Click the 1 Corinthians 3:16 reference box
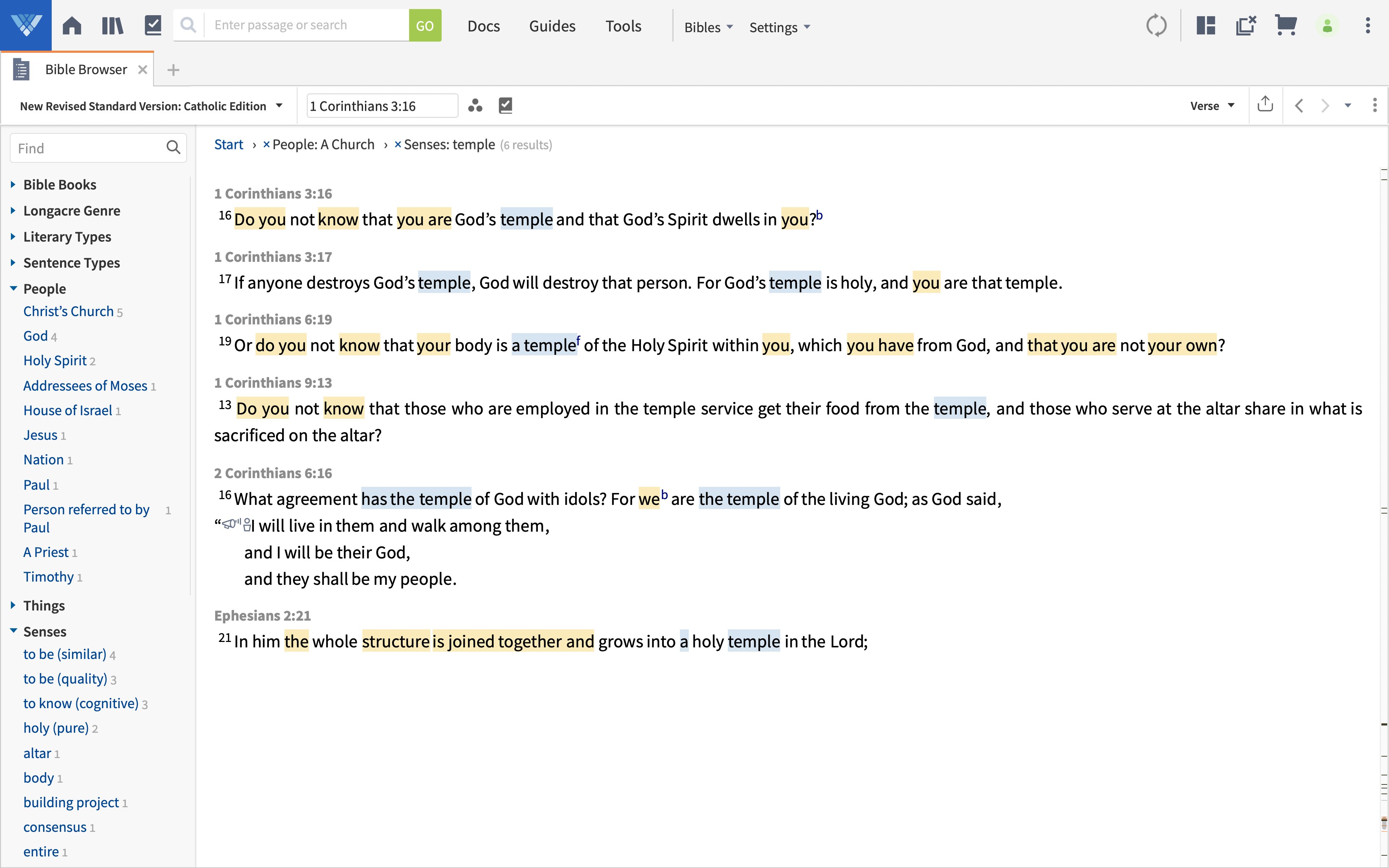1389x868 pixels. [382, 106]
